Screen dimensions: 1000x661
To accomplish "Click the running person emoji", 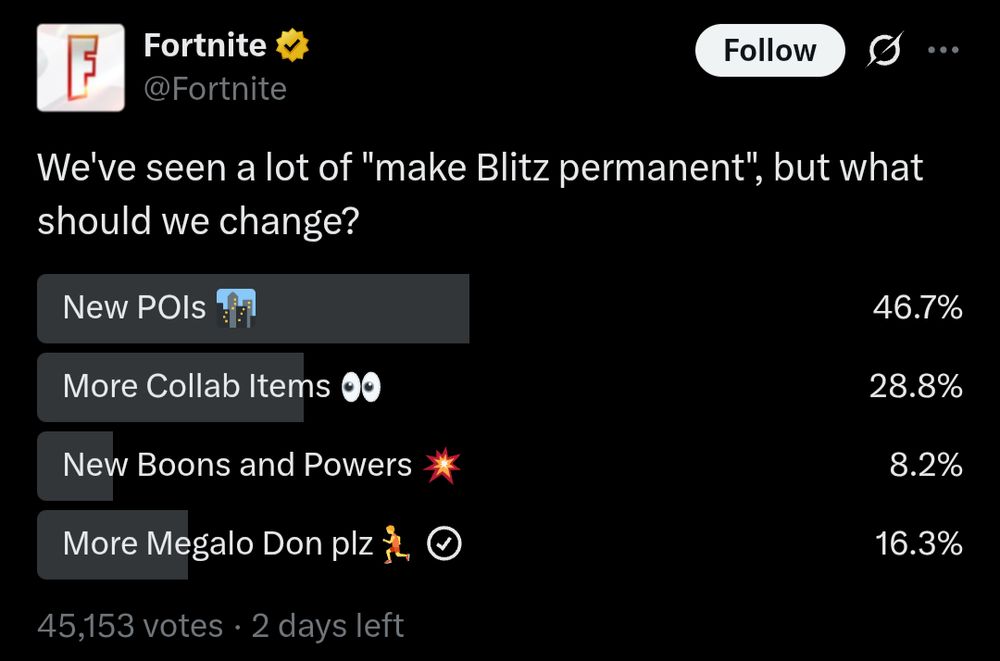I will pos(395,544).
